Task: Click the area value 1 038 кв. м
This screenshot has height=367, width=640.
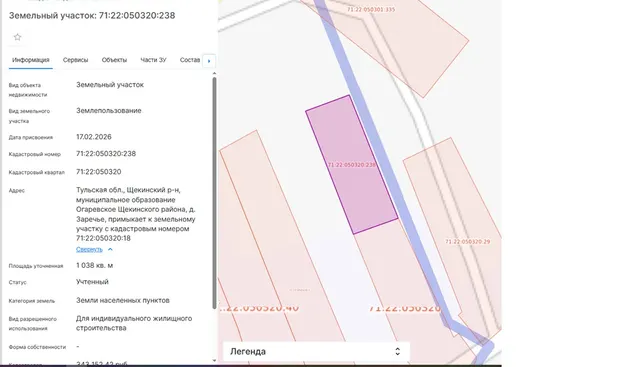Action: pos(94,265)
